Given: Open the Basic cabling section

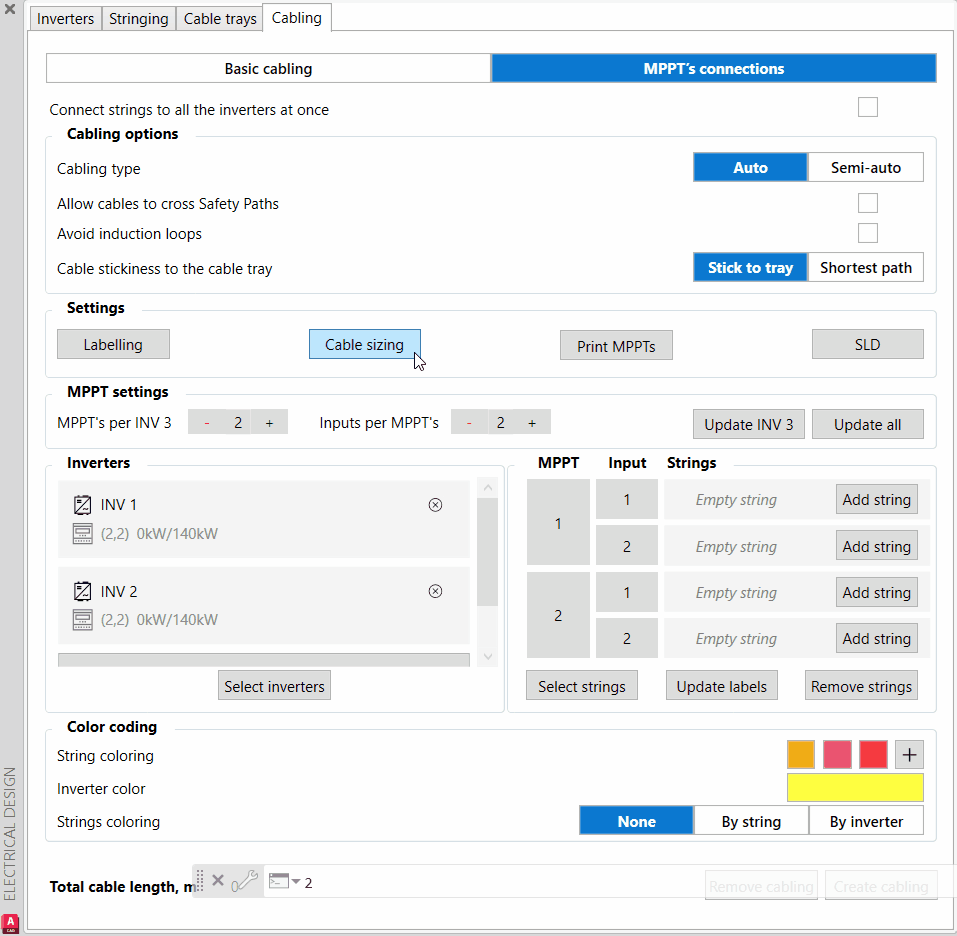Looking at the screenshot, I should pos(268,69).
